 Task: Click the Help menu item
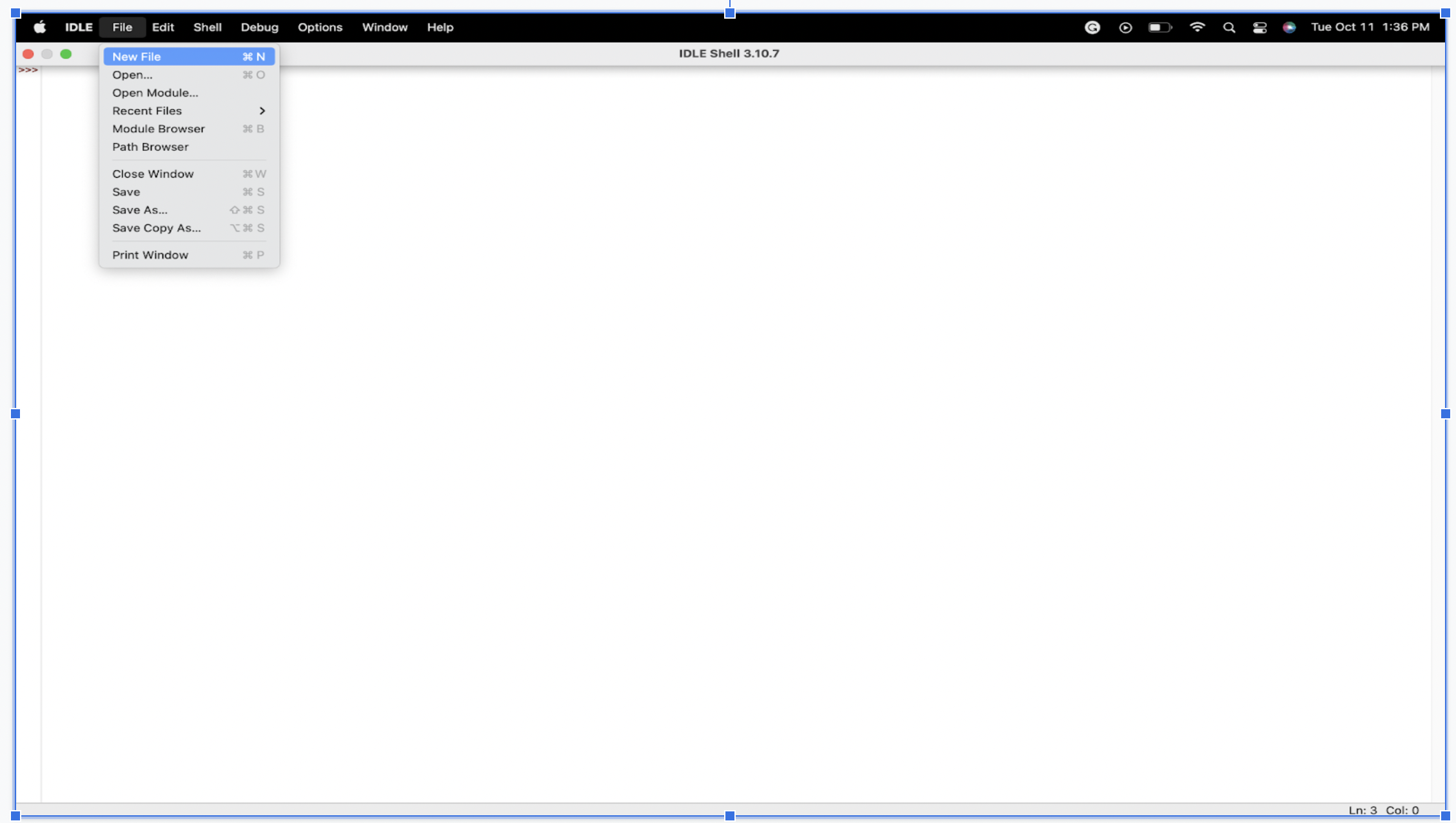pyautogui.click(x=439, y=27)
